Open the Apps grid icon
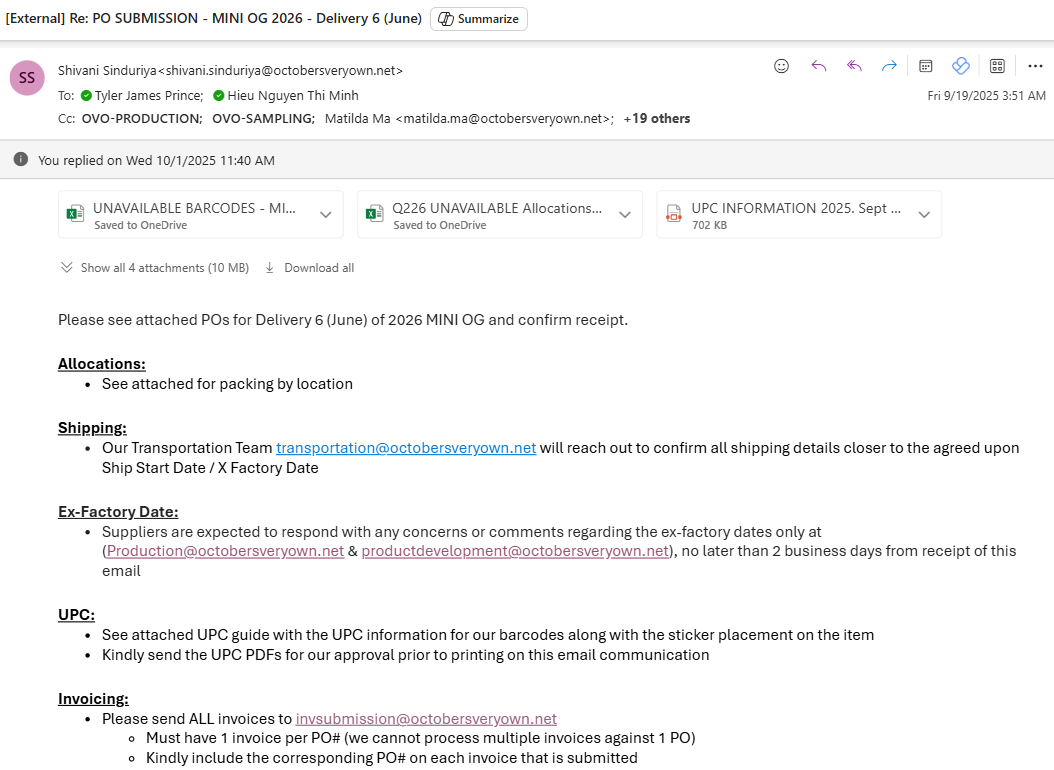Image resolution: width=1054 pixels, height=770 pixels. click(x=997, y=66)
